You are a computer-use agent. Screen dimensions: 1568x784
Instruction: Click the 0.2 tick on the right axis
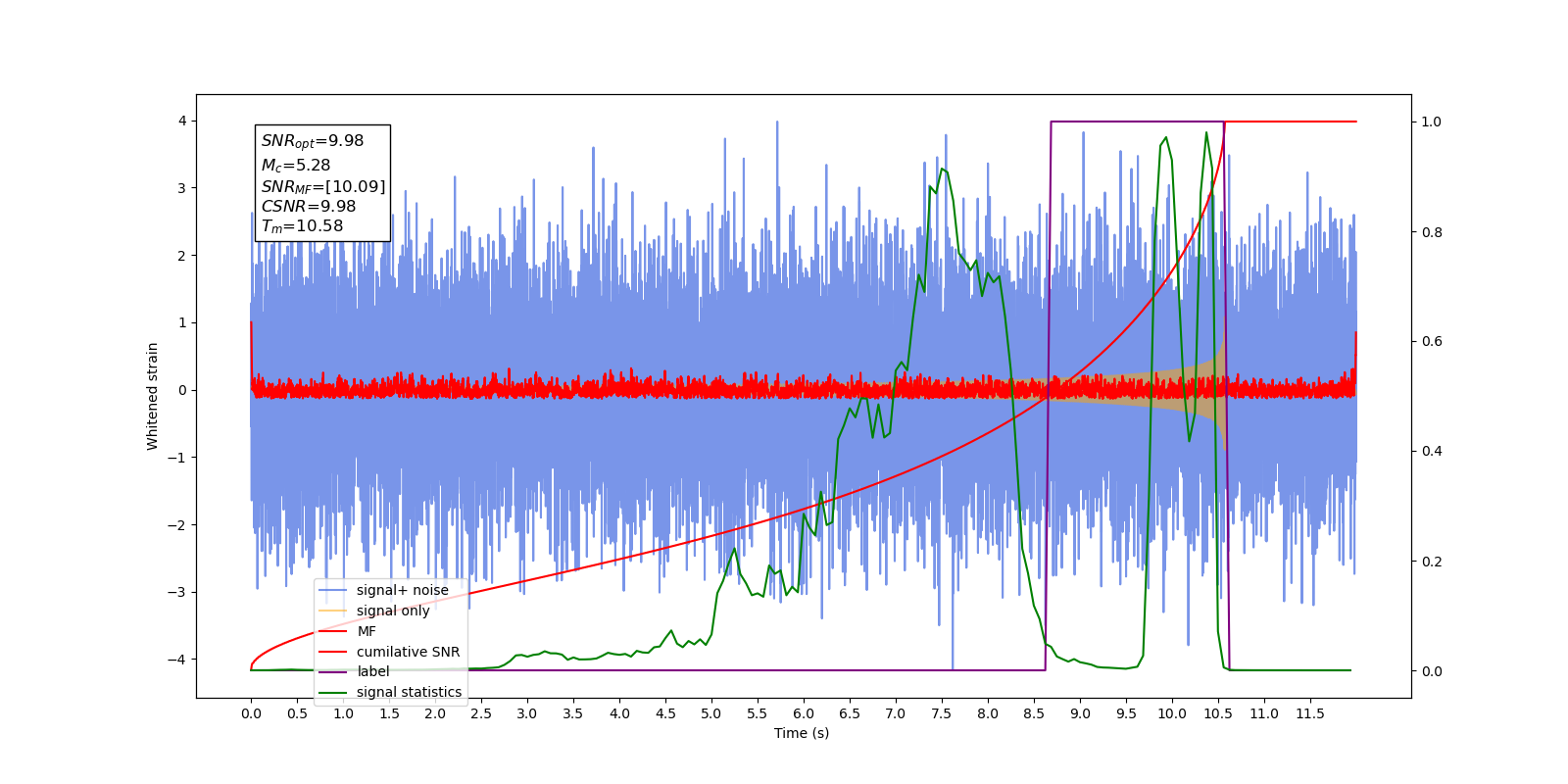1432,562
